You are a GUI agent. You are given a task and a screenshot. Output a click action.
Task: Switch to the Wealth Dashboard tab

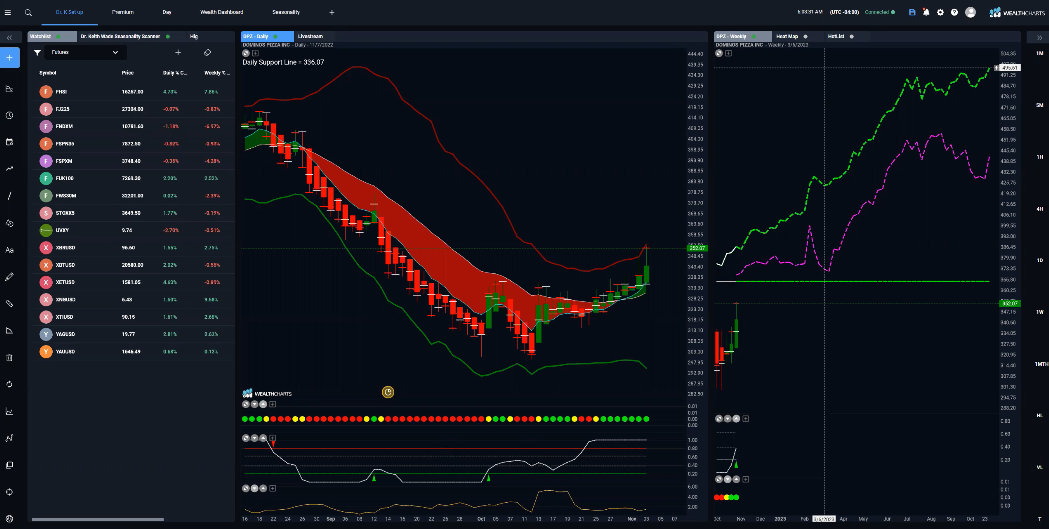coord(221,12)
